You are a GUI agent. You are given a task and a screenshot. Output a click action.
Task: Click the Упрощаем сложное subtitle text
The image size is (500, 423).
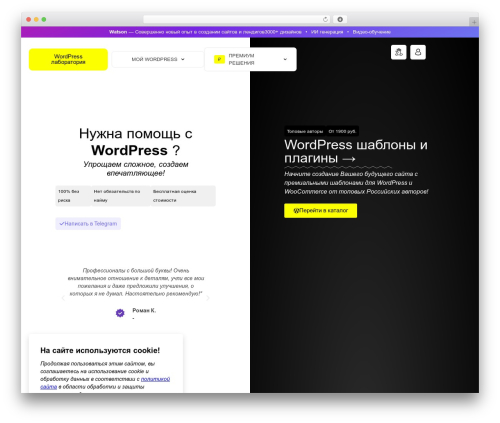click(x=136, y=169)
